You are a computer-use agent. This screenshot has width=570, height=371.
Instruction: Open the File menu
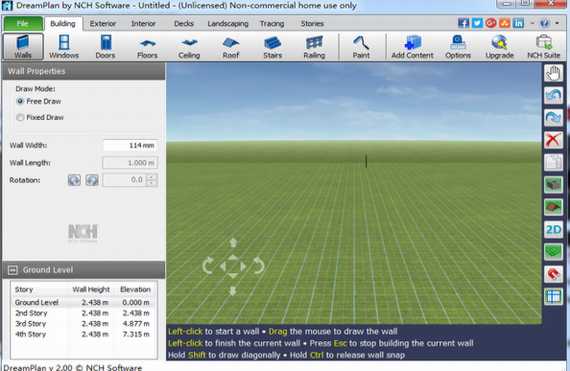coord(23,24)
